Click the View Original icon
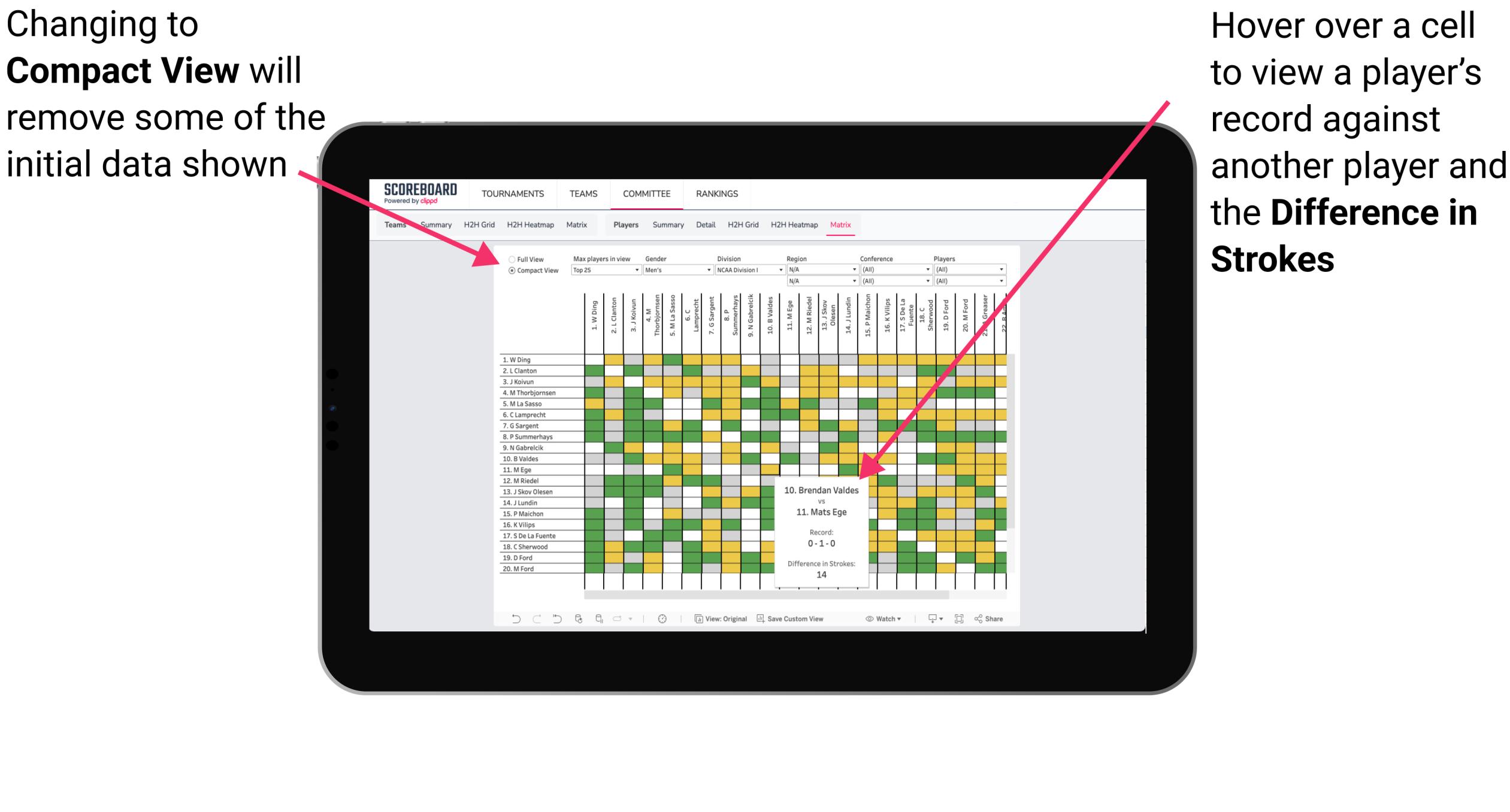 point(697,620)
